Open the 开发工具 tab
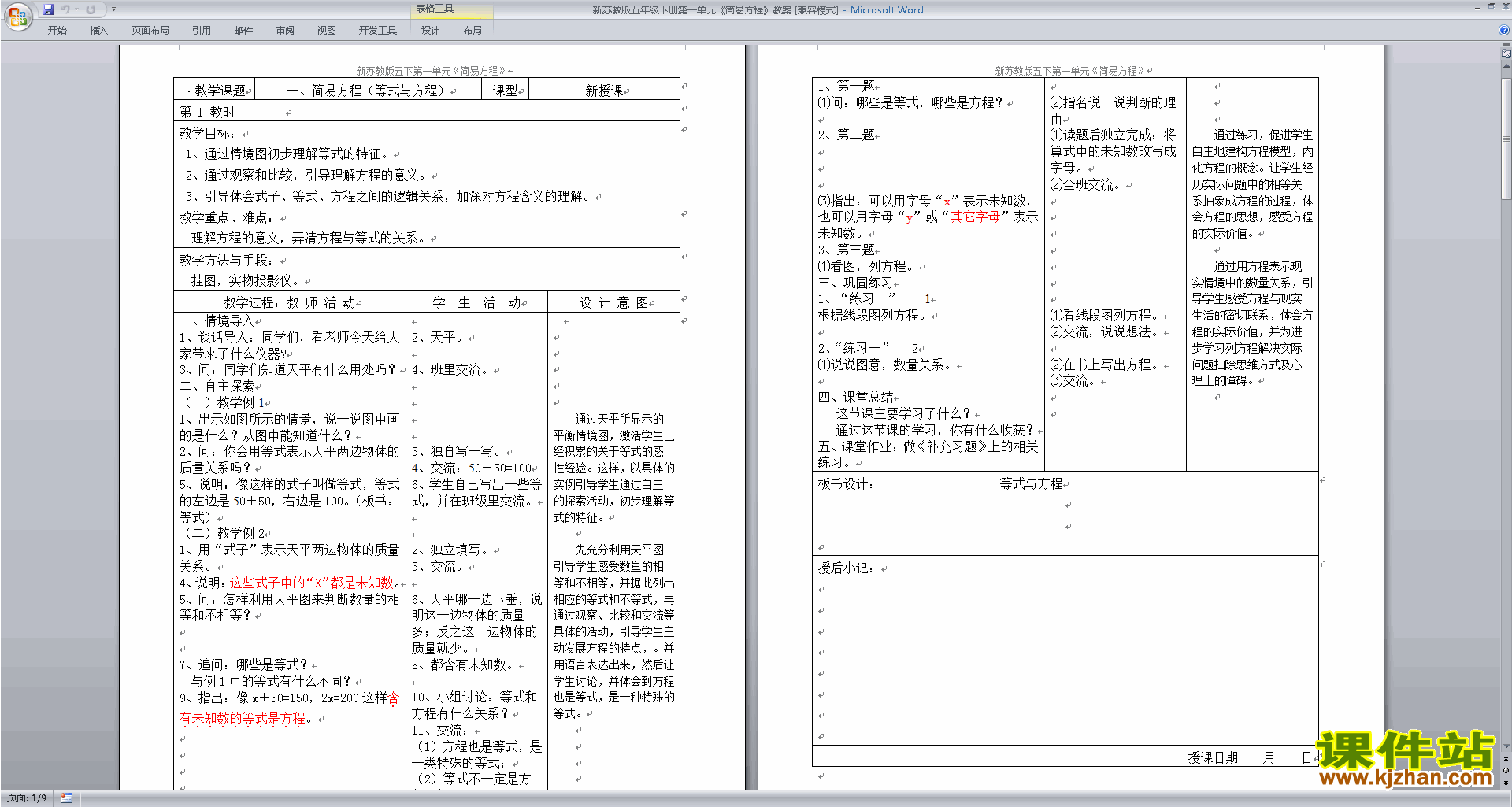The width and height of the screenshot is (1512, 807). click(x=378, y=30)
